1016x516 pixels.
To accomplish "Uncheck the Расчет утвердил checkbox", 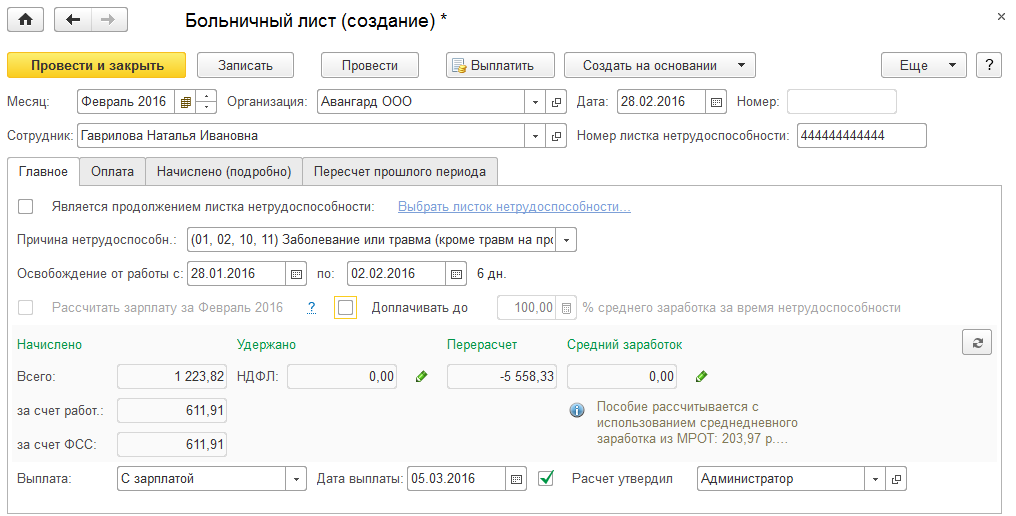I will [x=546, y=479].
